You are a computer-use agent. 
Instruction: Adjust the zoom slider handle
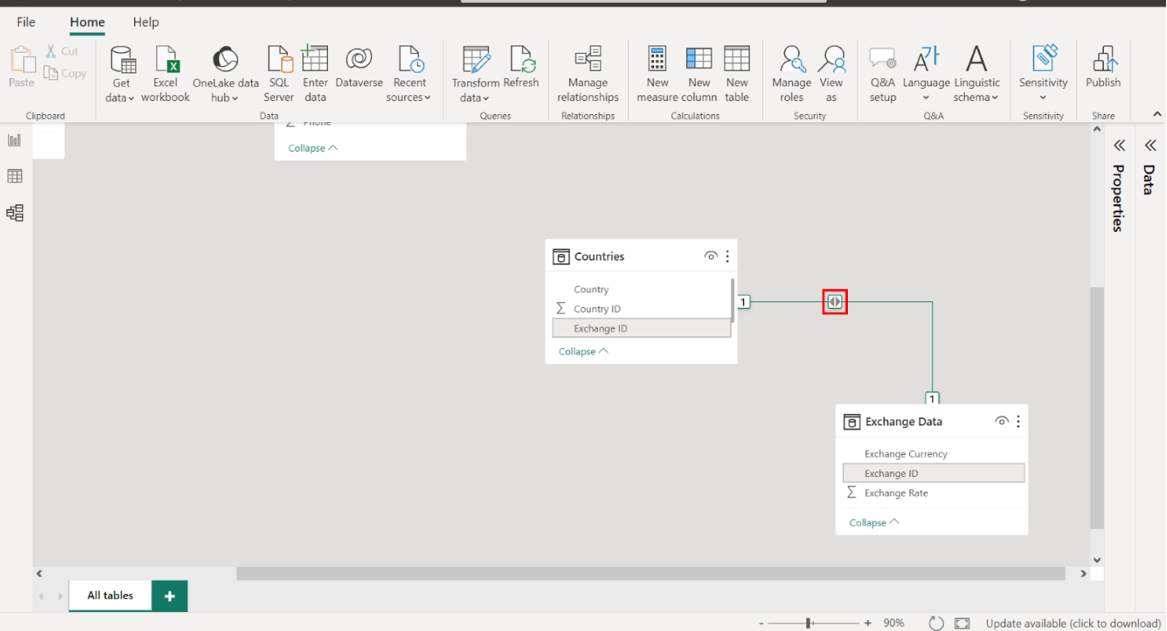[x=808, y=623]
